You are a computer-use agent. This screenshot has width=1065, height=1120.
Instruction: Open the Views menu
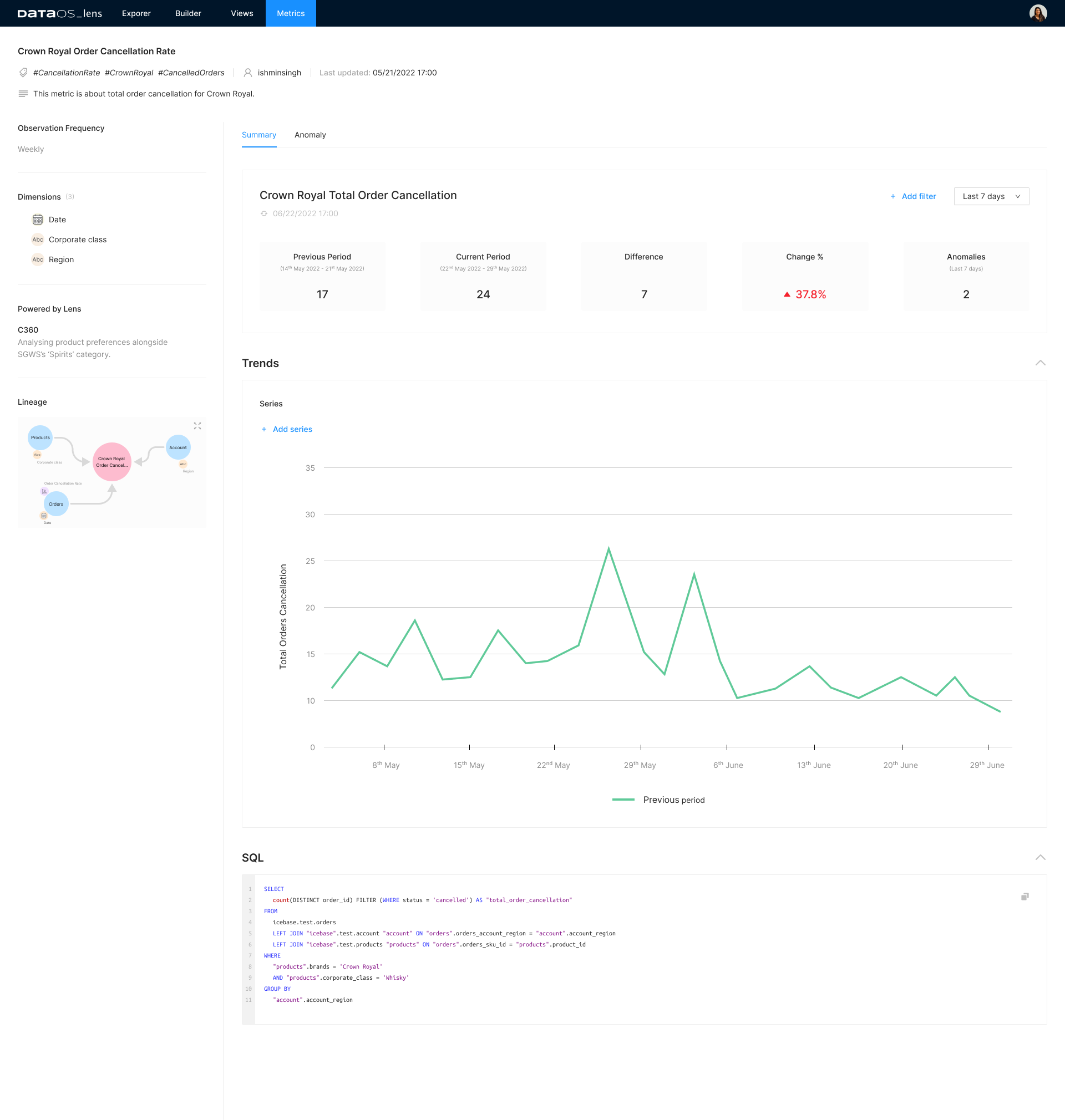(242, 13)
